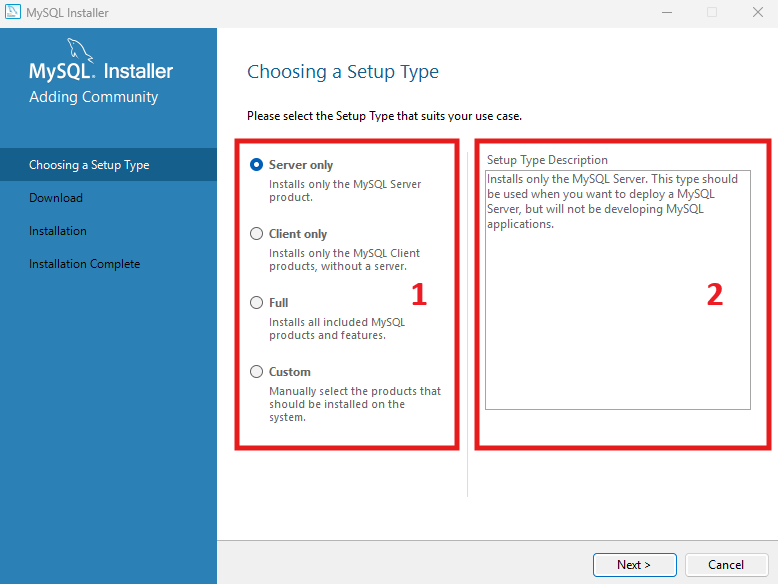The height and width of the screenshot is (584, 778).
Task: Click the Next > button
Action: point(635,565)
